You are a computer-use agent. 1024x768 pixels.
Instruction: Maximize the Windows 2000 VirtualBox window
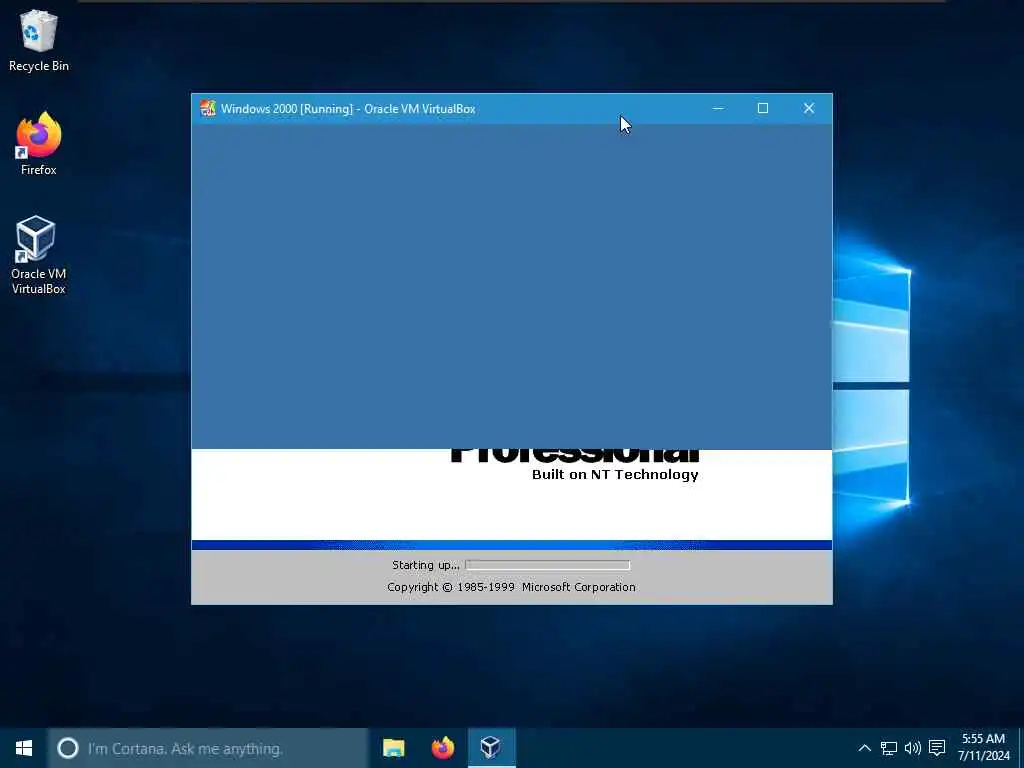[763, 108]
